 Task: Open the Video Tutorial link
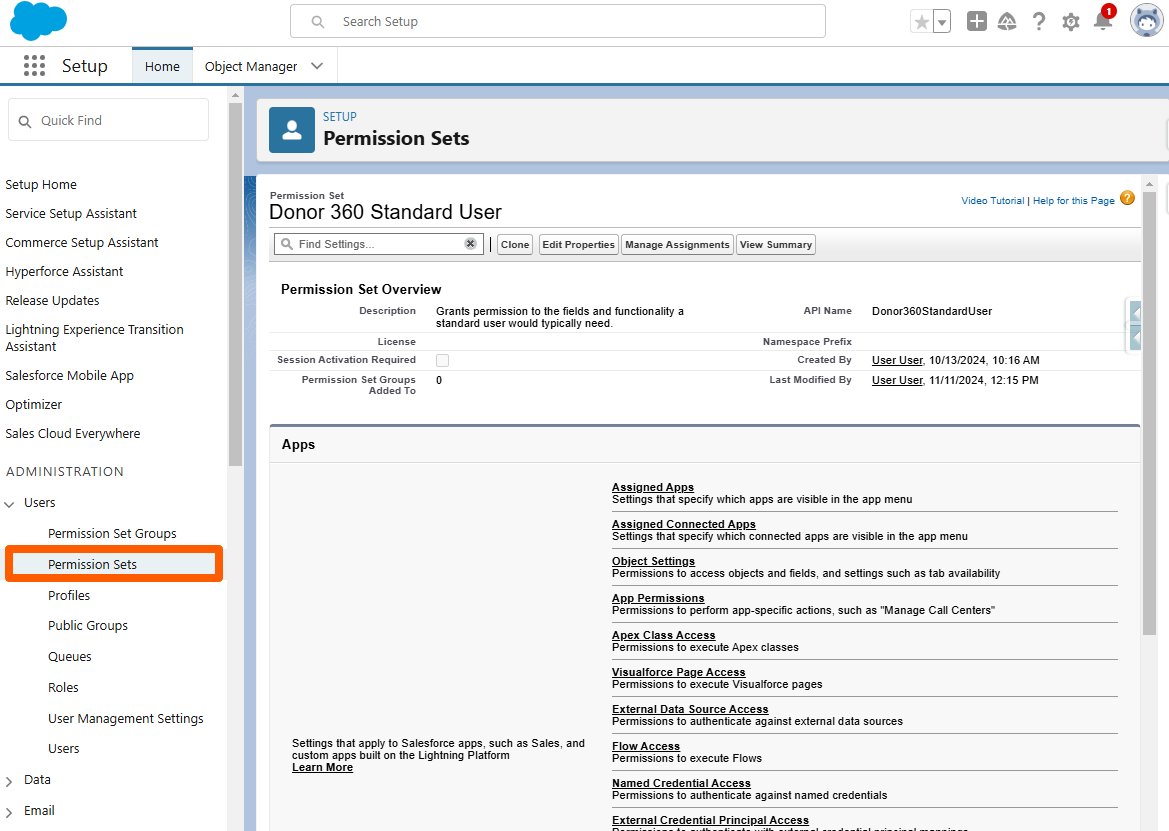(992, 200)
